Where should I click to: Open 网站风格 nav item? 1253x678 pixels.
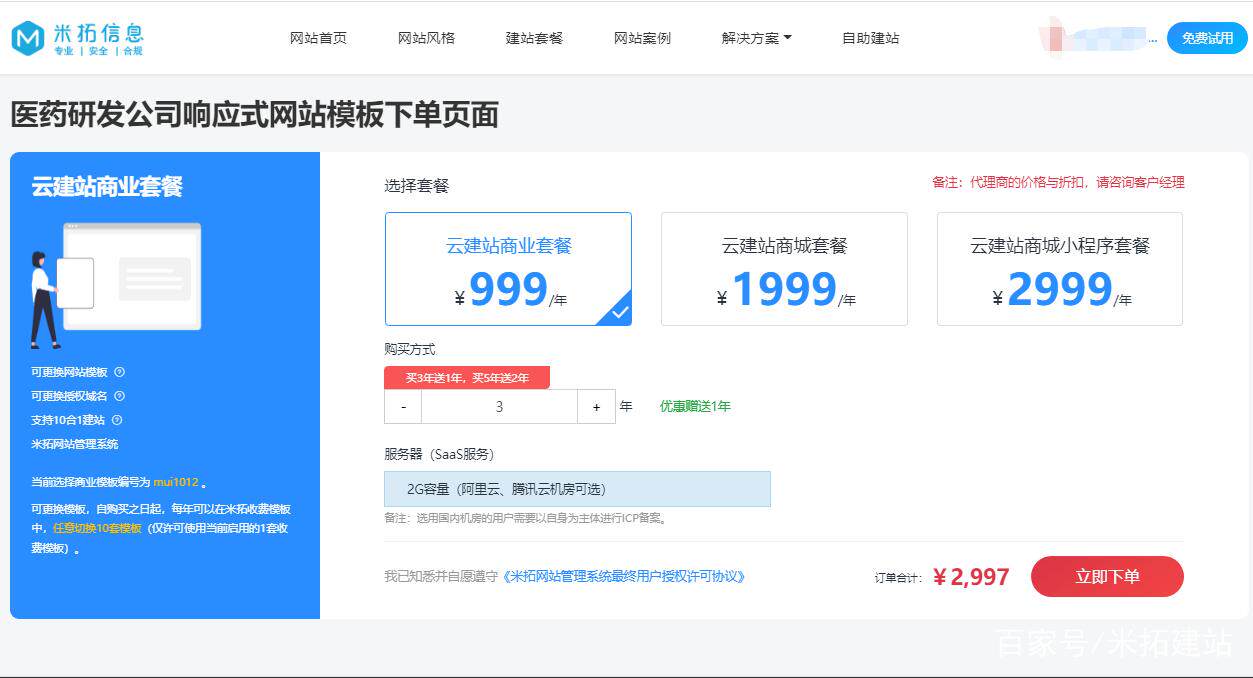coord(426,38)
